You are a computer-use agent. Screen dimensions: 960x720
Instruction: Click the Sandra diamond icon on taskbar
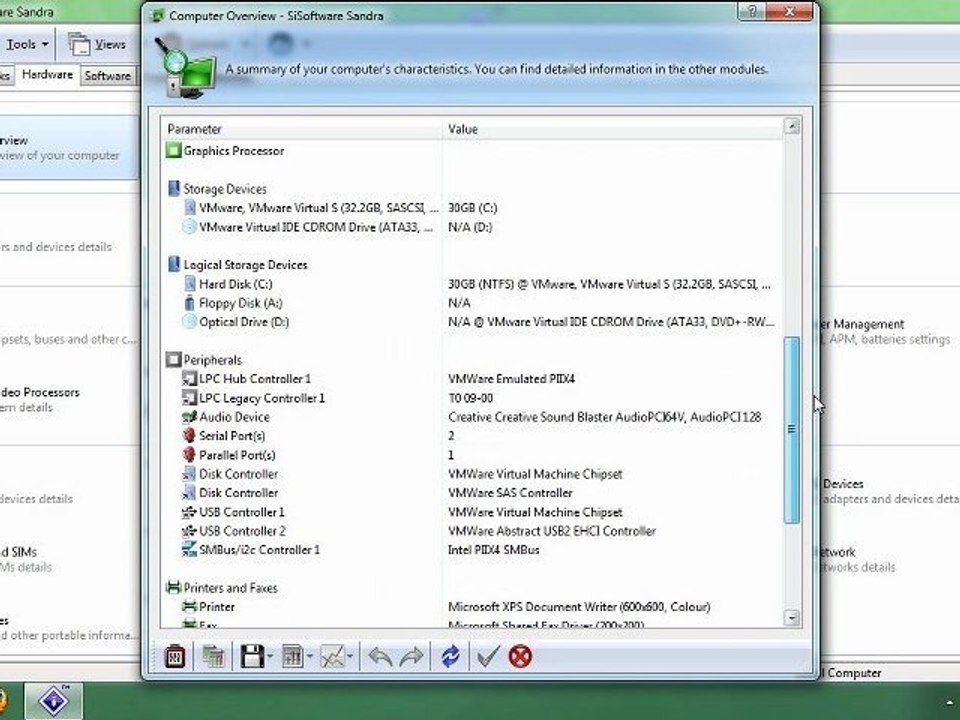tap(54, 701)
